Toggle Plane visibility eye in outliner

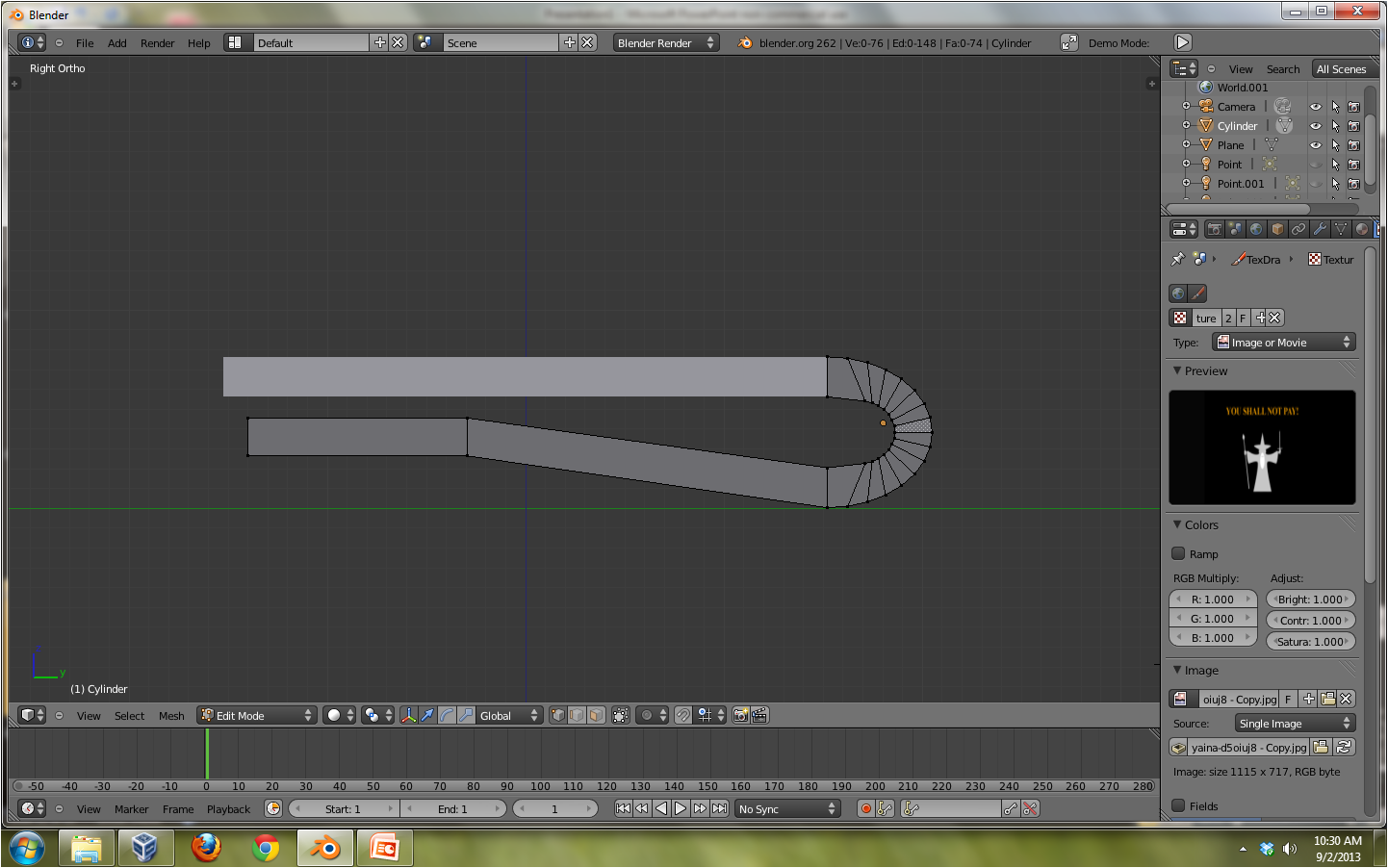[1316, 145]
